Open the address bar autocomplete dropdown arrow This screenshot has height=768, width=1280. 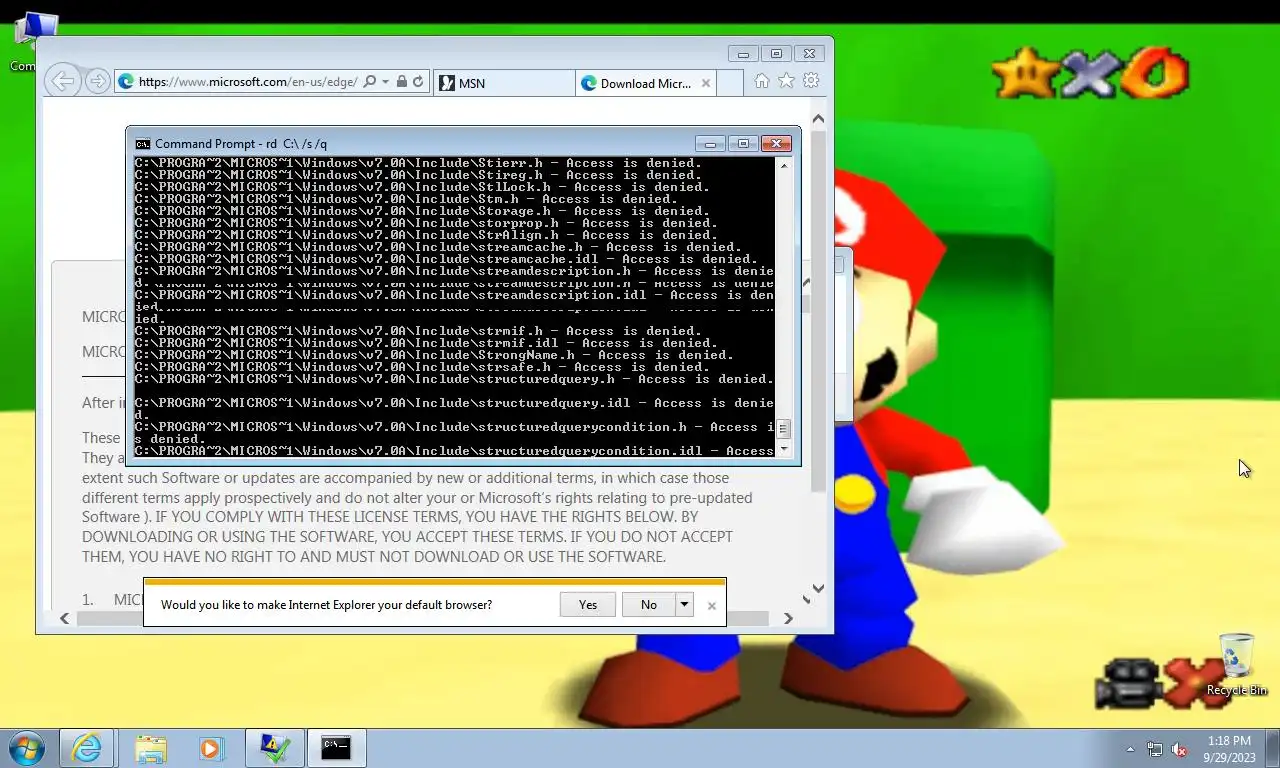(385, 82)
